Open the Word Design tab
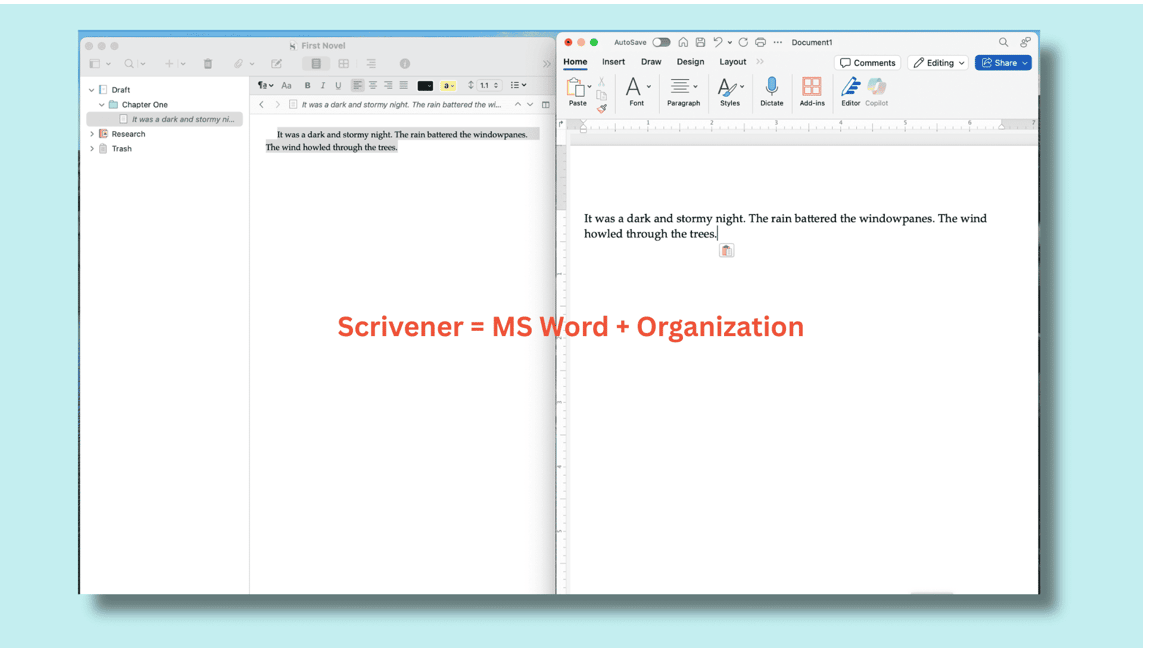The height and width of the screenshot is (650, 1150). pos(690,62)
